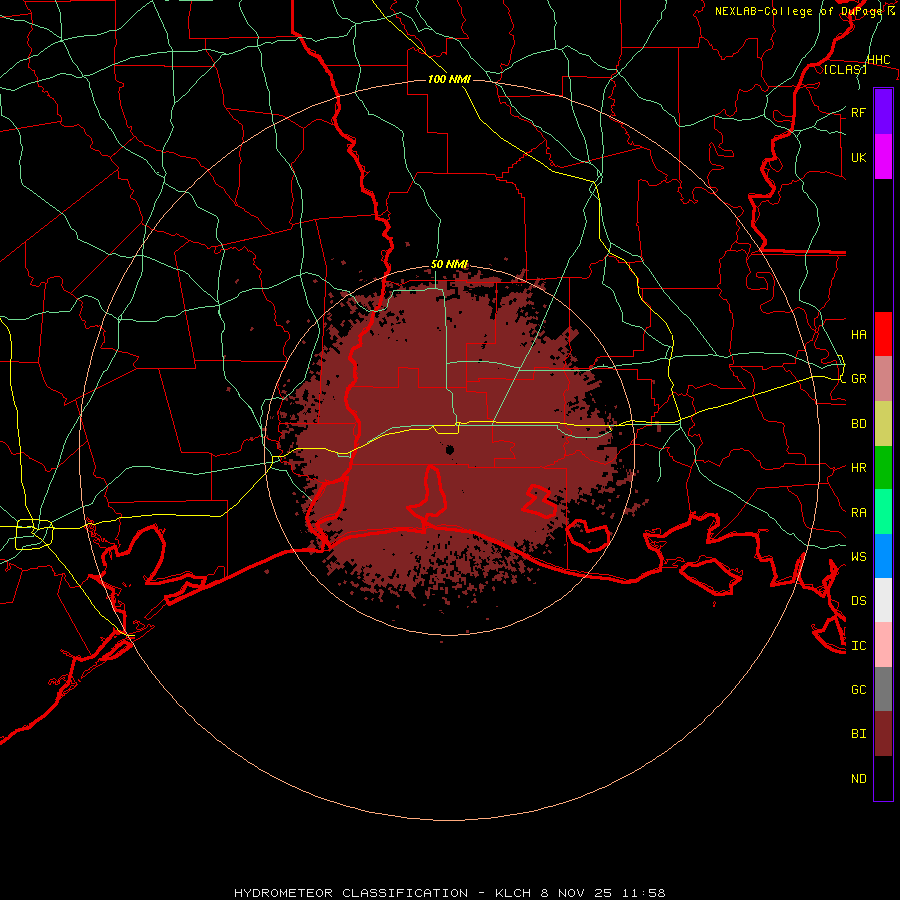
Task: Click the HR legend label
Action: pos(858,468)
